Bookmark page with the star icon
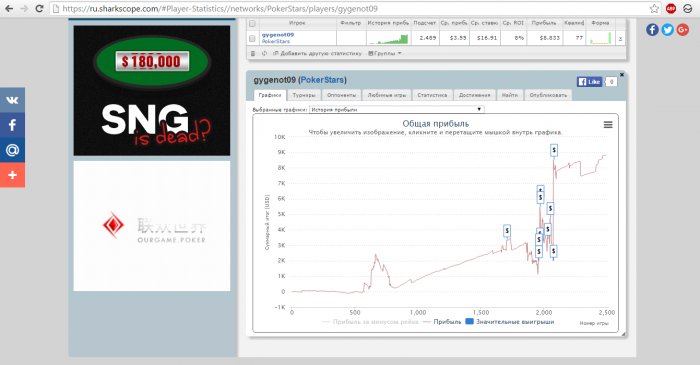Image resolution: width=700 pixels, height=365 pixels. [654, 8]
